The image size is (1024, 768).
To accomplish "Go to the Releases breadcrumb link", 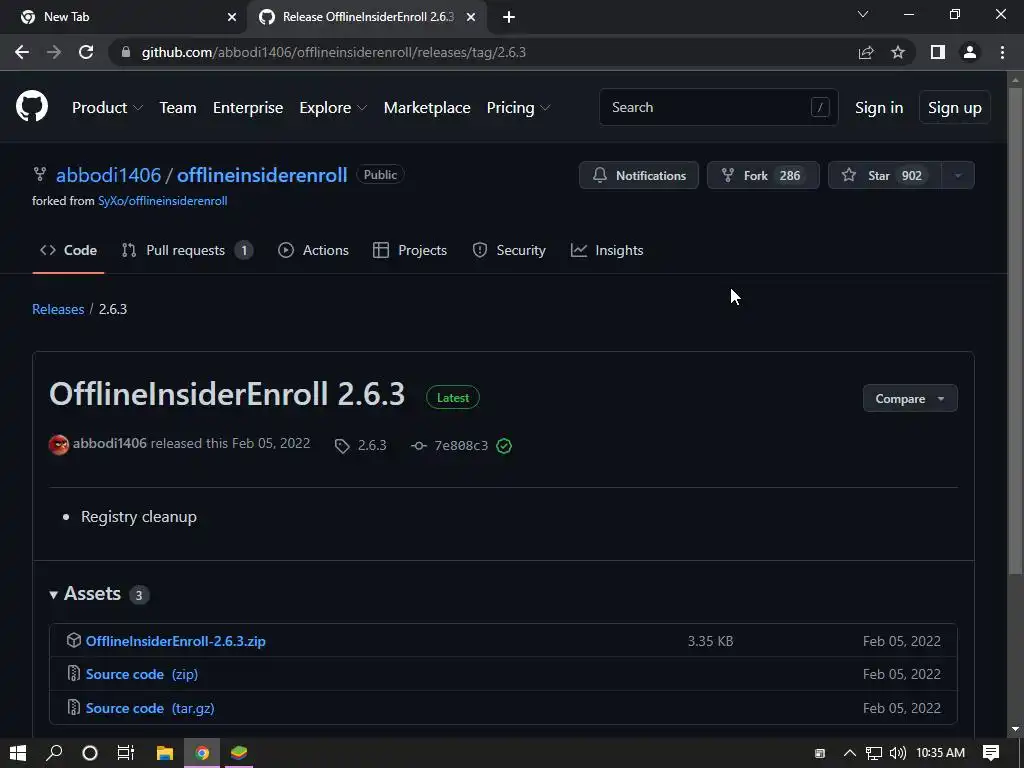I will click(x=58, y=309).
